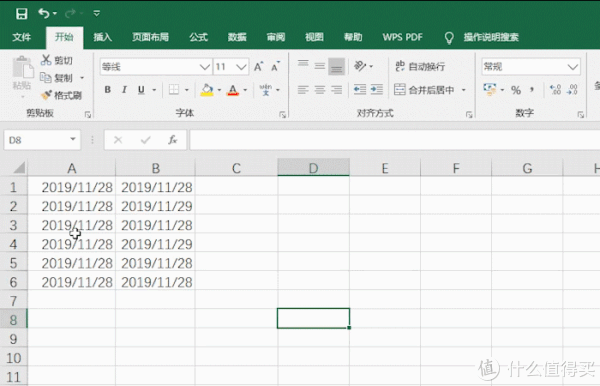Image resolution: width=600 pixels, height=386 pixels.
Task: Expand the font color dropdown arrow
Action: pyautogui.click(x=245, y=90)
